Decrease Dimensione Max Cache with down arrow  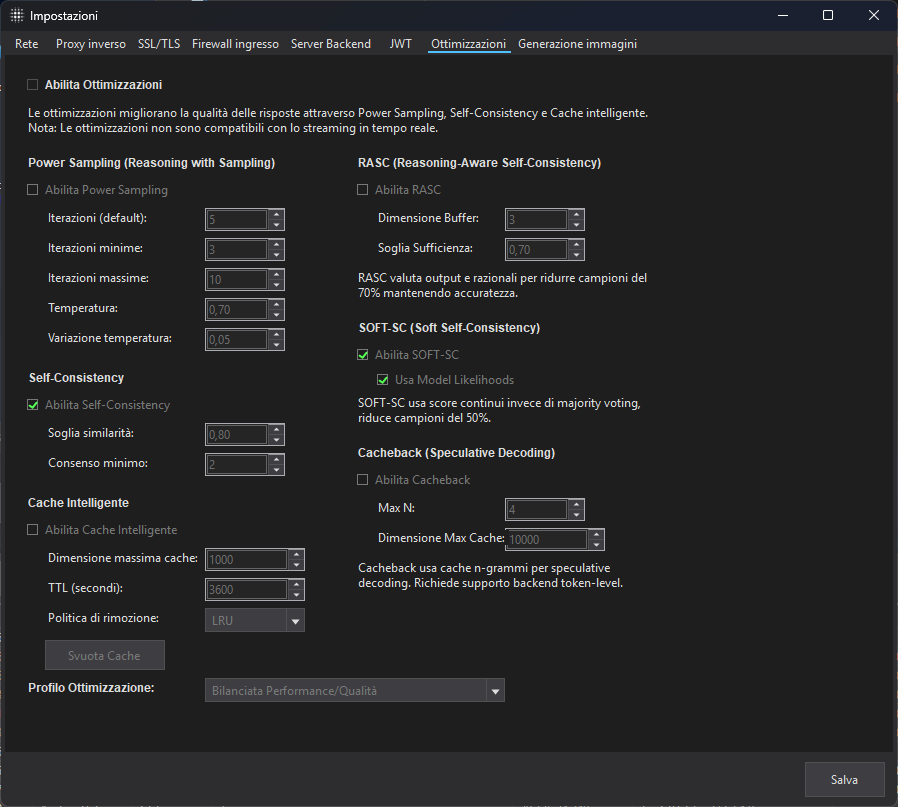(597, 545)
